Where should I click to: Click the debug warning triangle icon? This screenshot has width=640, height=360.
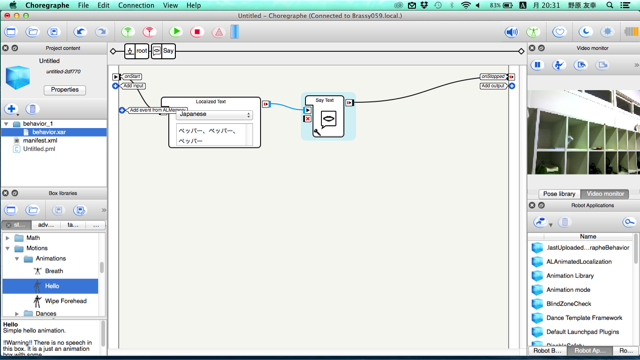click(219, 32)
